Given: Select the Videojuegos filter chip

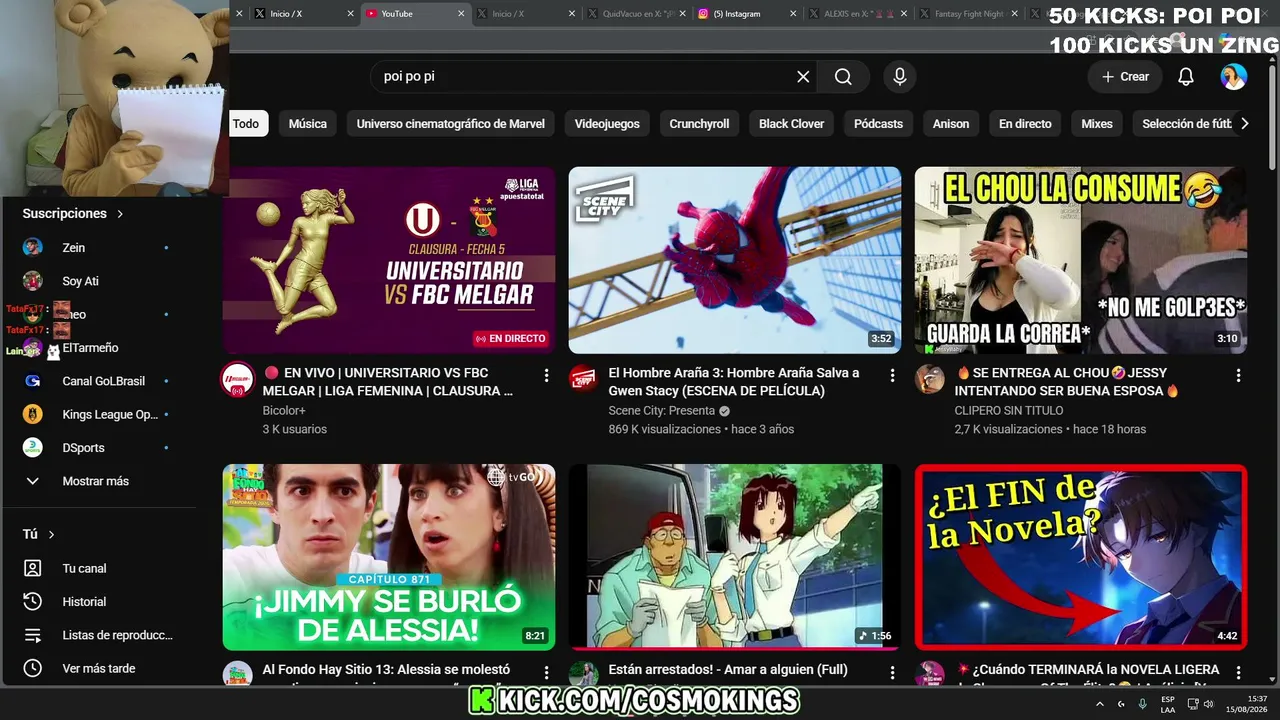Looking at the screenshot, I should [607, 124].
